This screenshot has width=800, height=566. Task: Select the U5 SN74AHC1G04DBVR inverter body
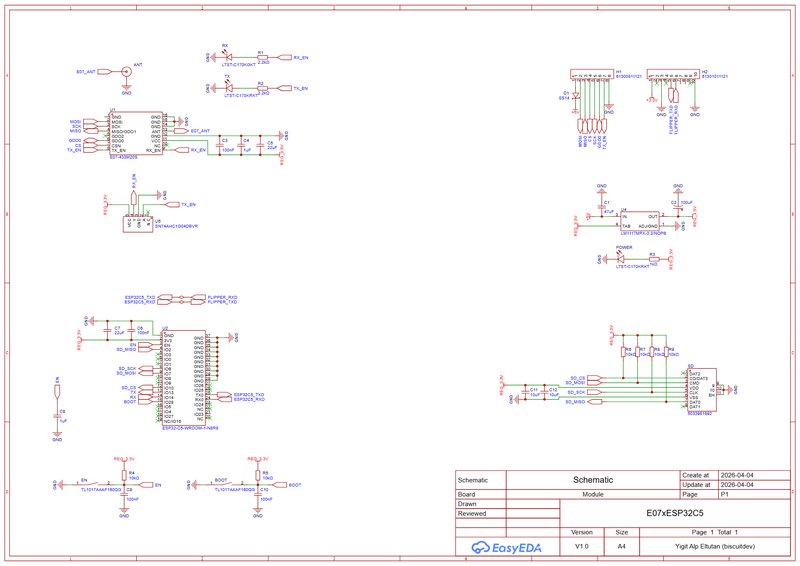[138, 224]
